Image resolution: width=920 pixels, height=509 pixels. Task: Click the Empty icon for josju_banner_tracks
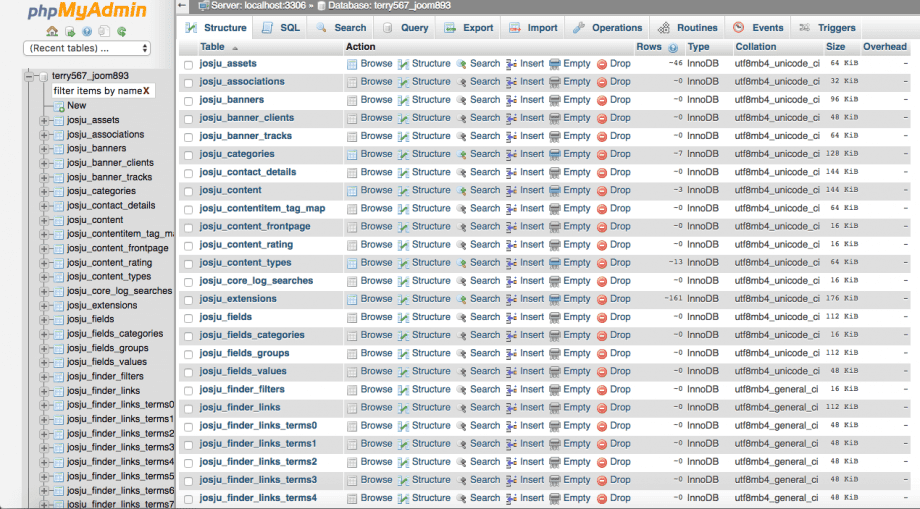[x=554, y=137]
